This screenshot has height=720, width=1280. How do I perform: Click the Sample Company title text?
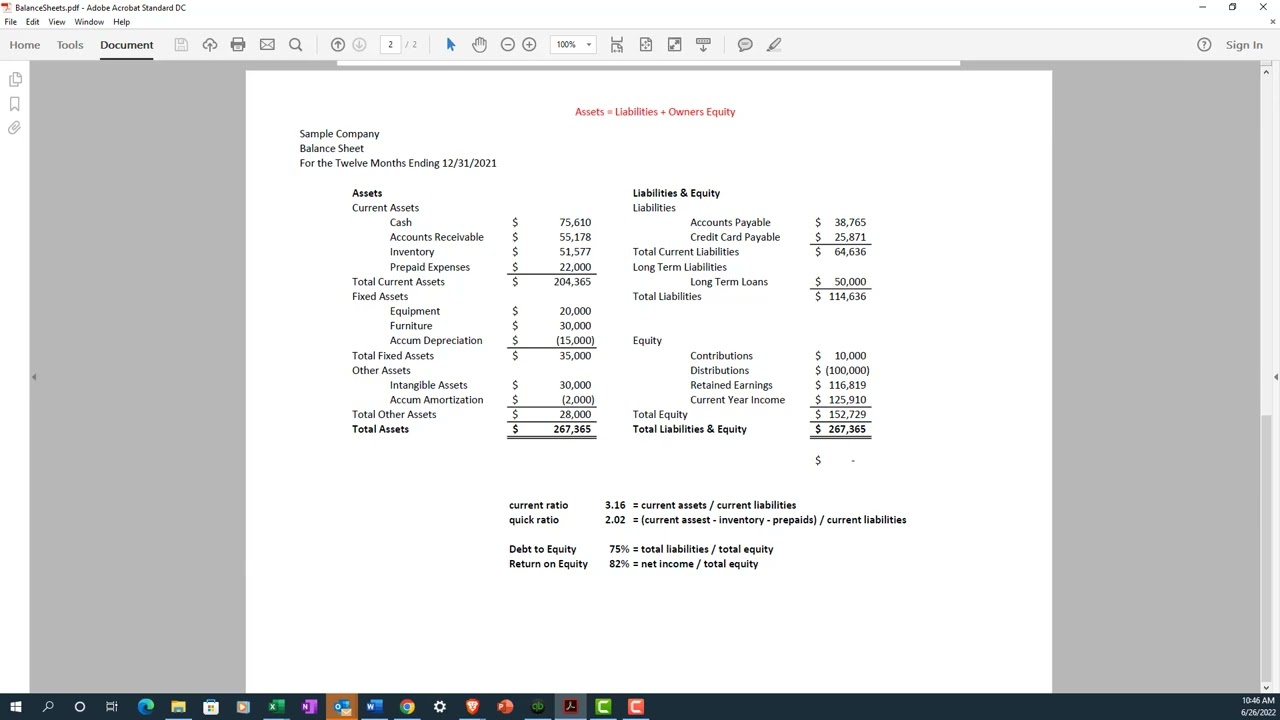point(339,134)
